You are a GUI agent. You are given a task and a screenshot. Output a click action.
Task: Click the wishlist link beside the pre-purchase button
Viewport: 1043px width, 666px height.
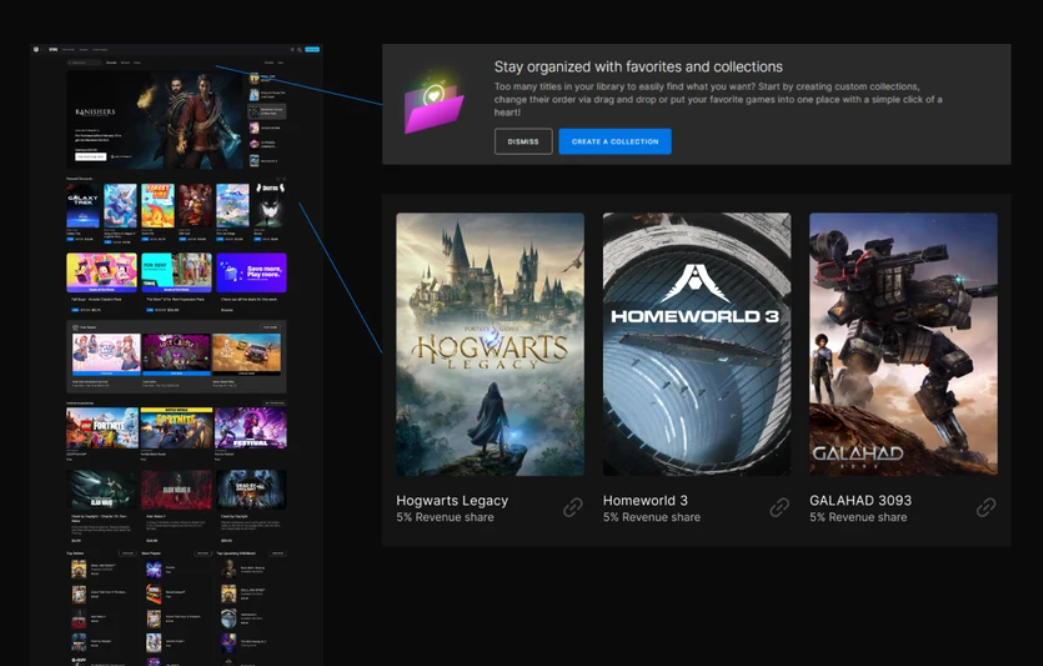tap(120, 156)
